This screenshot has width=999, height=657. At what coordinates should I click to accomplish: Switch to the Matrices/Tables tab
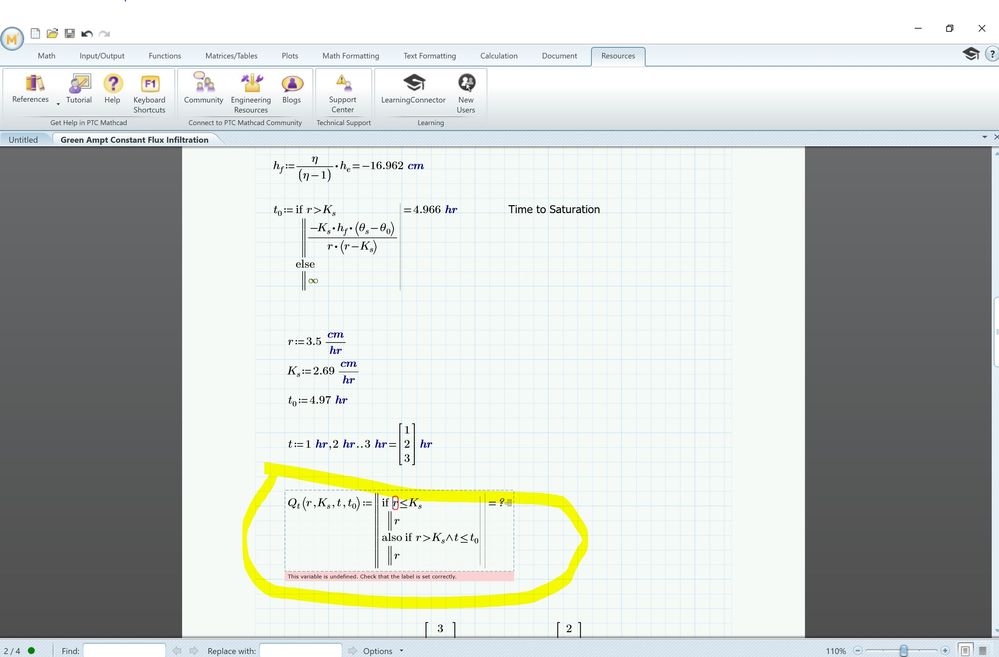point(231,56)
